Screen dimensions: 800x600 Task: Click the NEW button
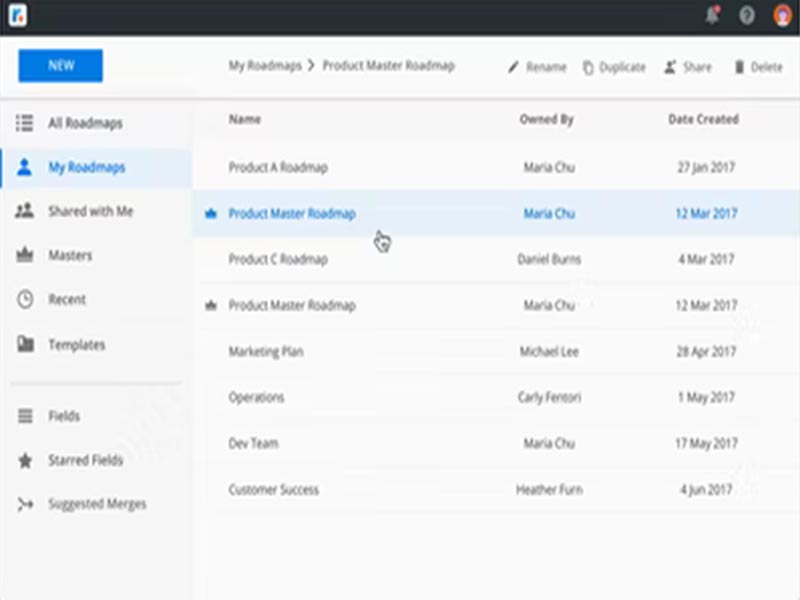(61, 65)
